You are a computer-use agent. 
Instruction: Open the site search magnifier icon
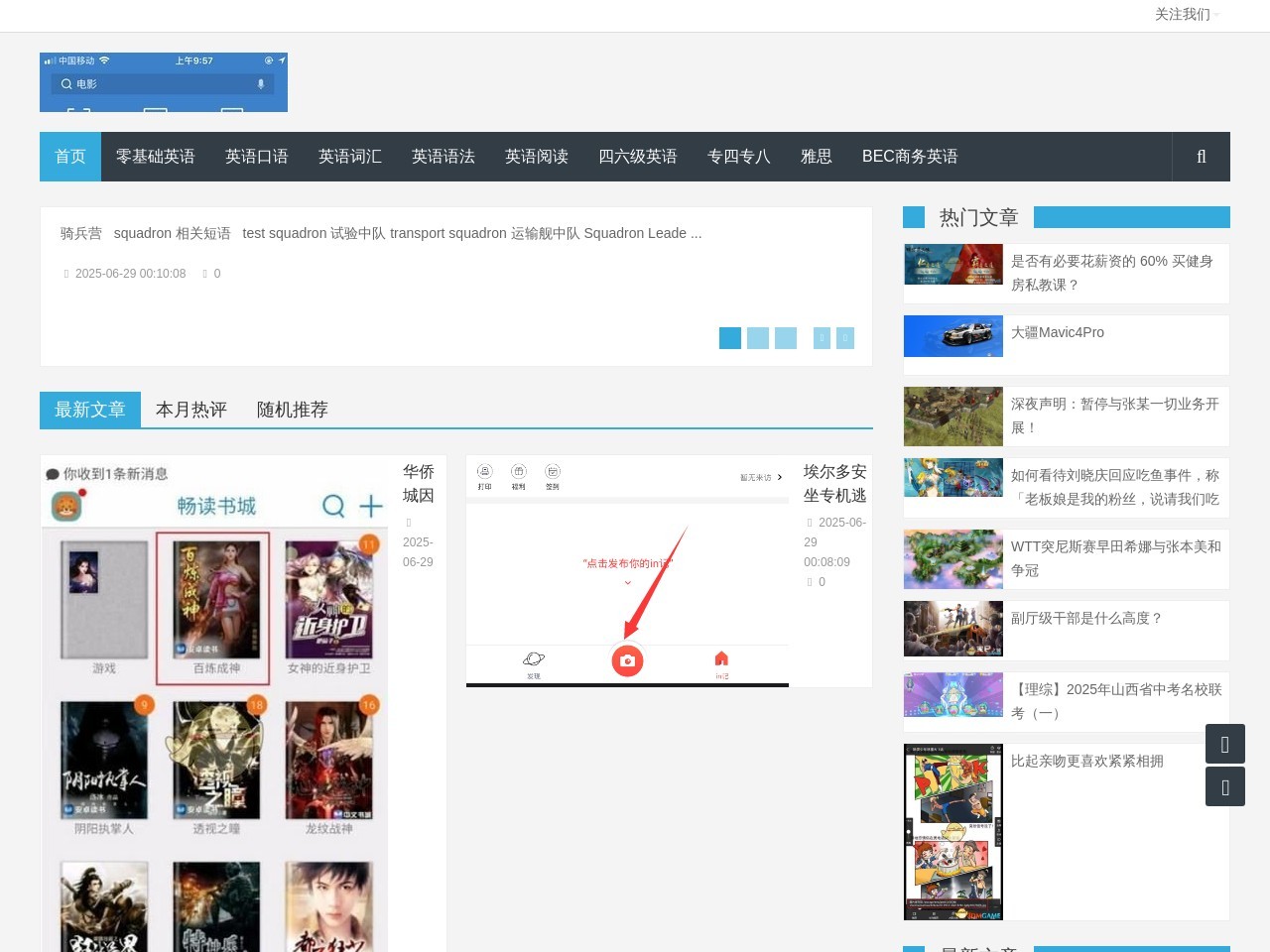point(1201,157)
